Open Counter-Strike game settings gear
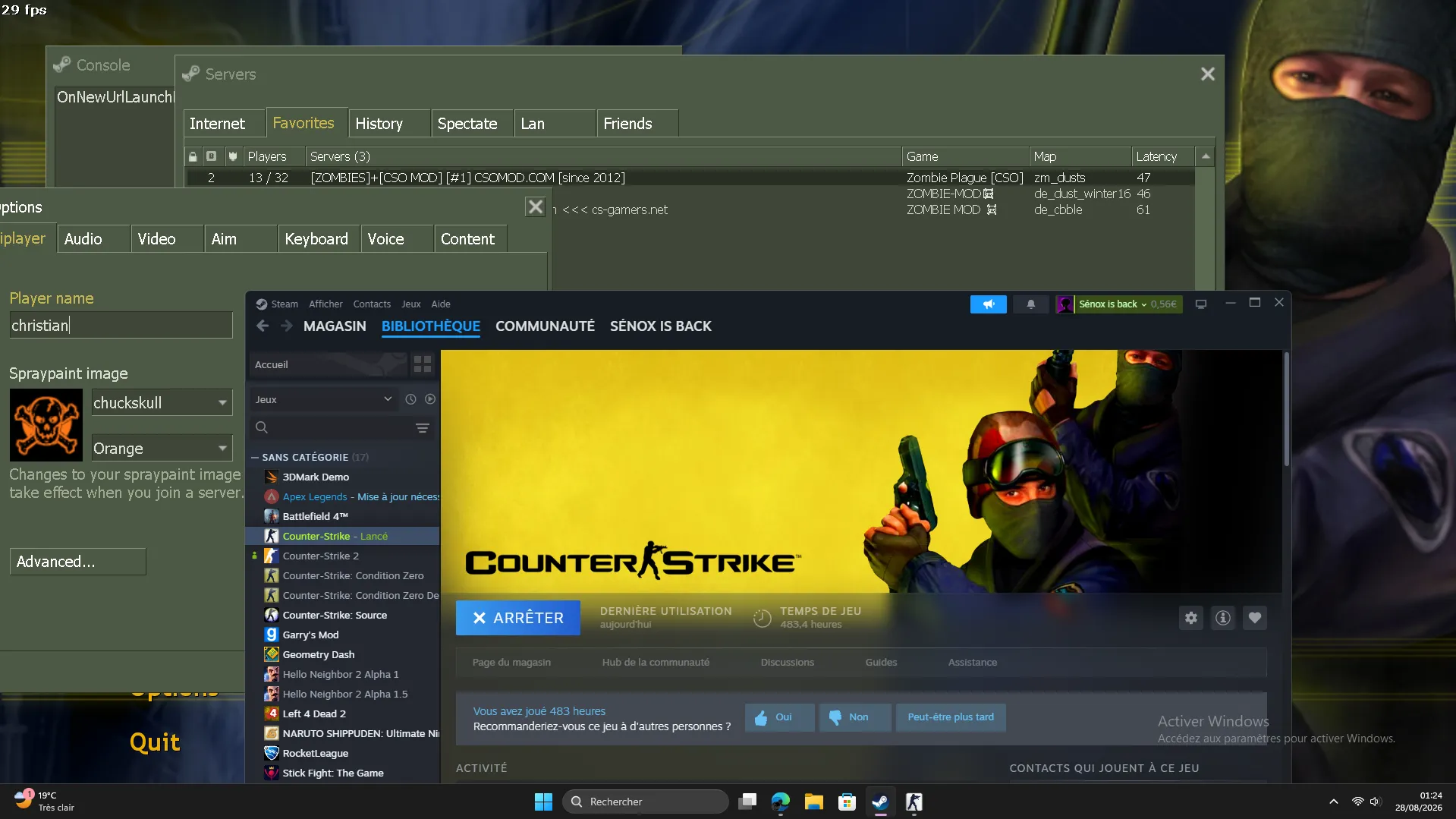The width and height of the screenshot is (1456, 819). tap(1191, 618)
